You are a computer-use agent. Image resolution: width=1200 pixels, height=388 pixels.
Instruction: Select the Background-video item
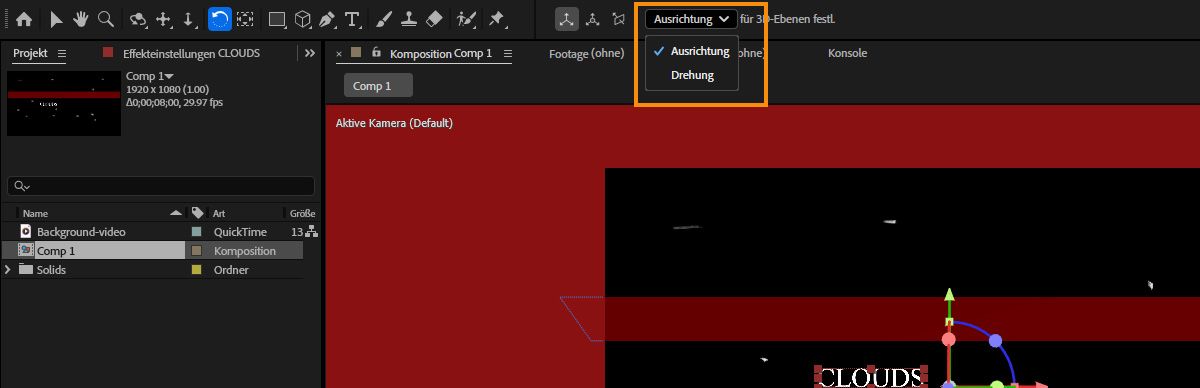(81, 232)
